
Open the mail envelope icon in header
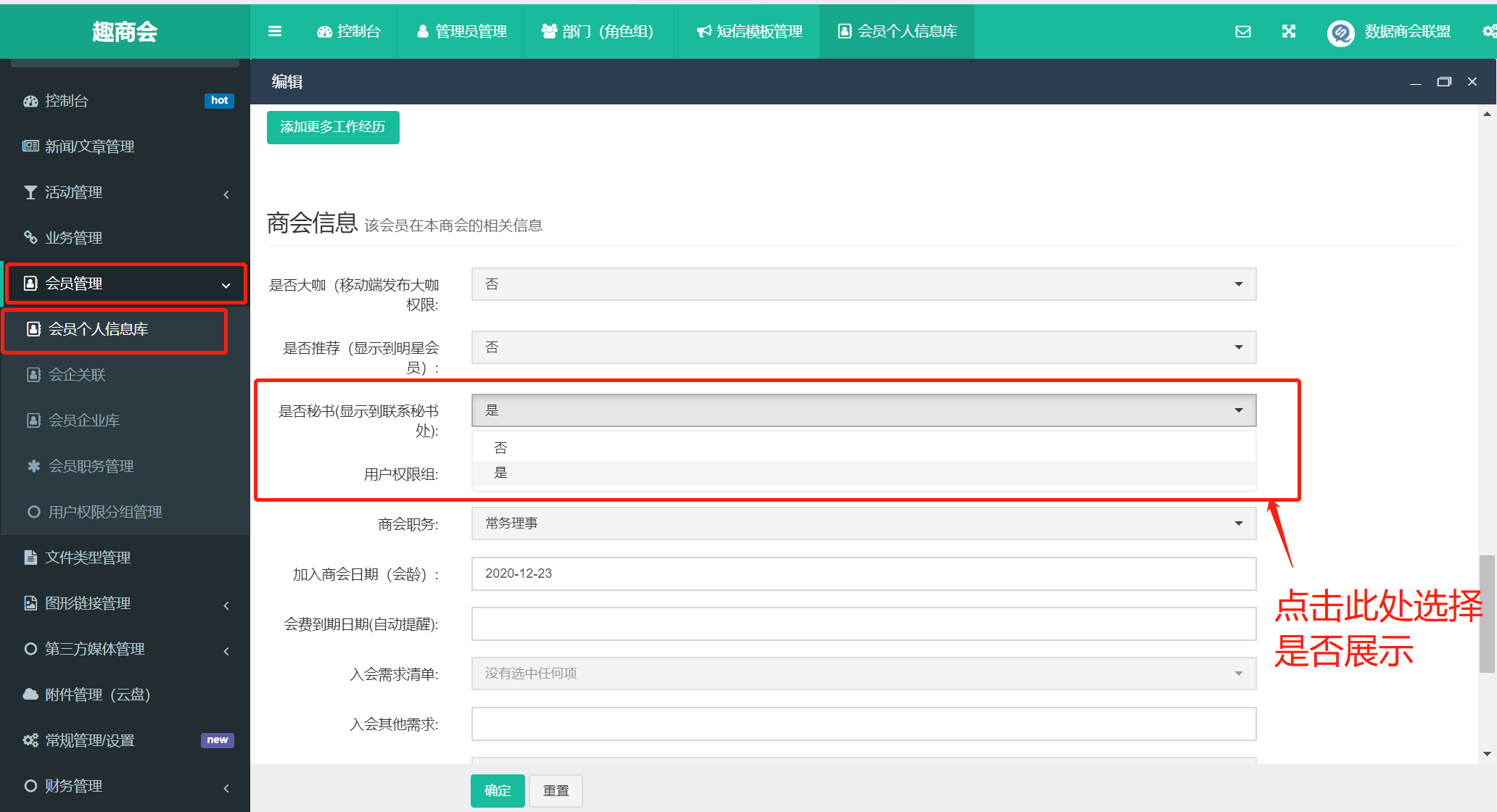(1243, 31)
